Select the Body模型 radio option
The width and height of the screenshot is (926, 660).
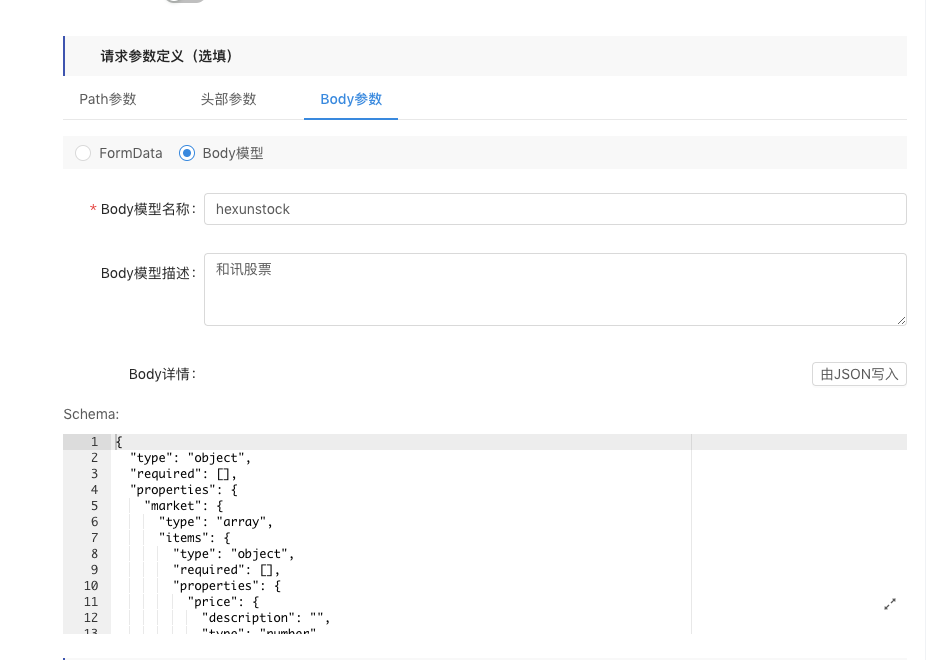tap(186, 153)
